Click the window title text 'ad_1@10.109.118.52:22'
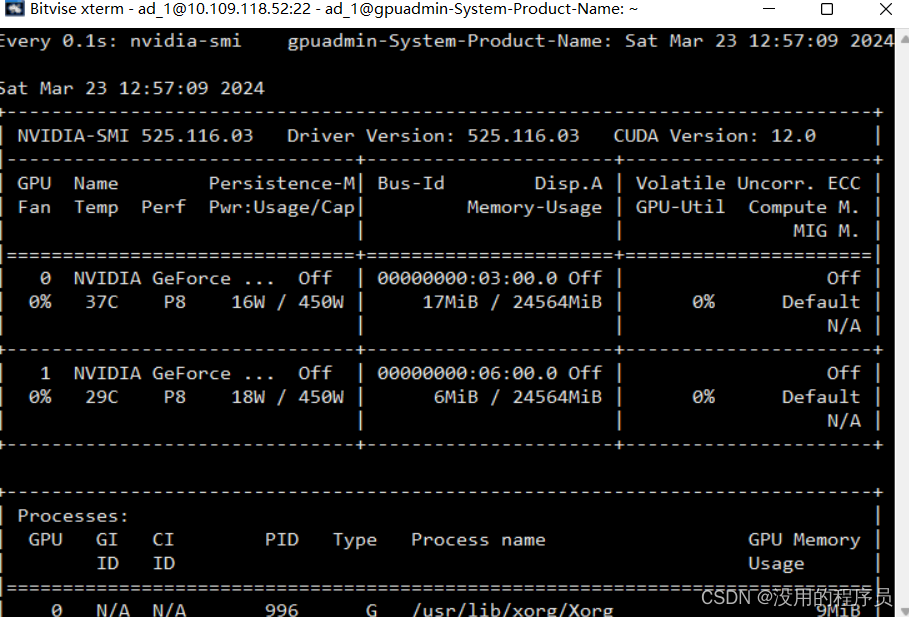The width and height of the screenshot is (909, 617). 224,9
